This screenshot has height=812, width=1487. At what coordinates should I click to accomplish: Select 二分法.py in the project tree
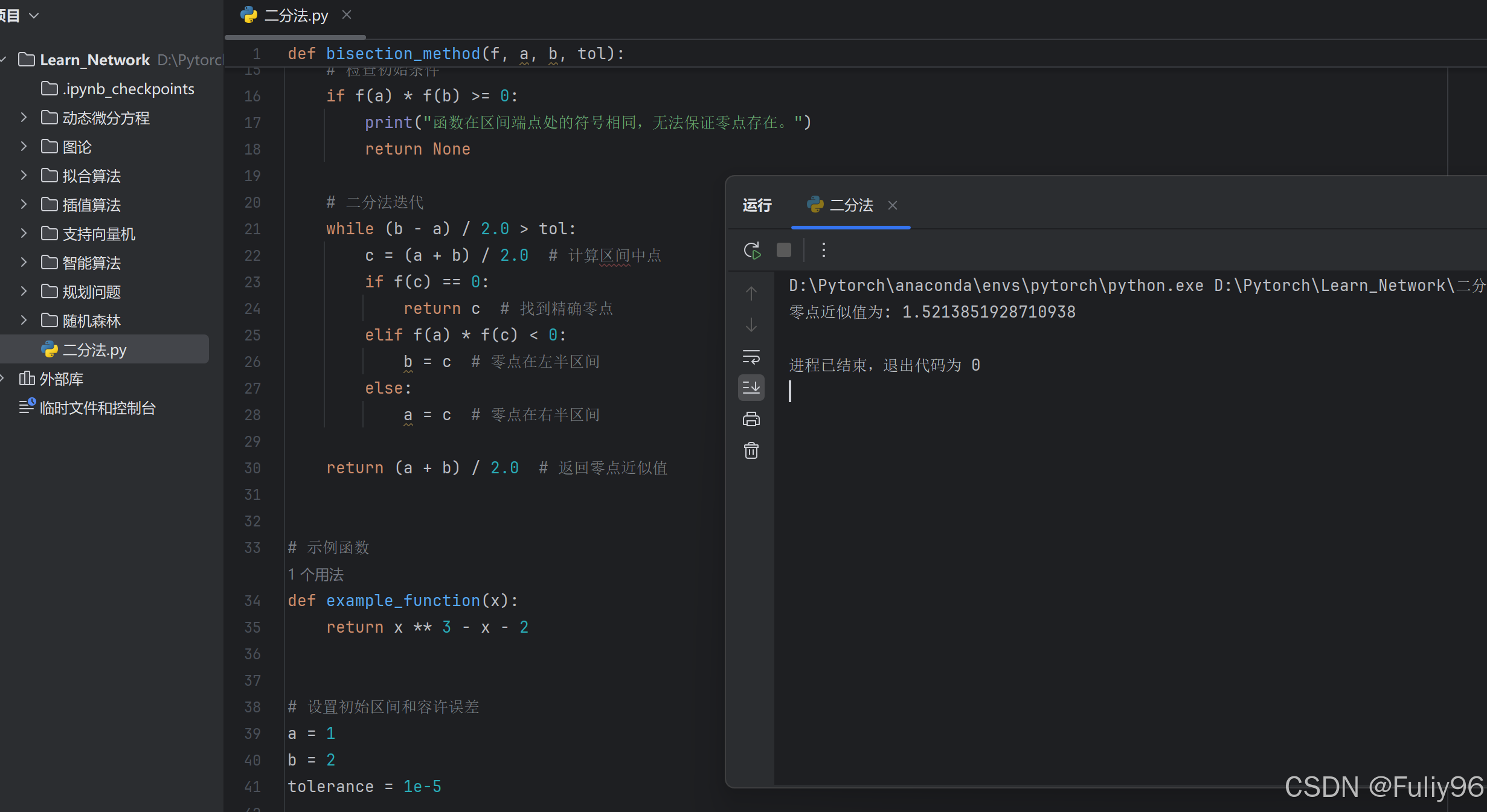pos(104,350)
